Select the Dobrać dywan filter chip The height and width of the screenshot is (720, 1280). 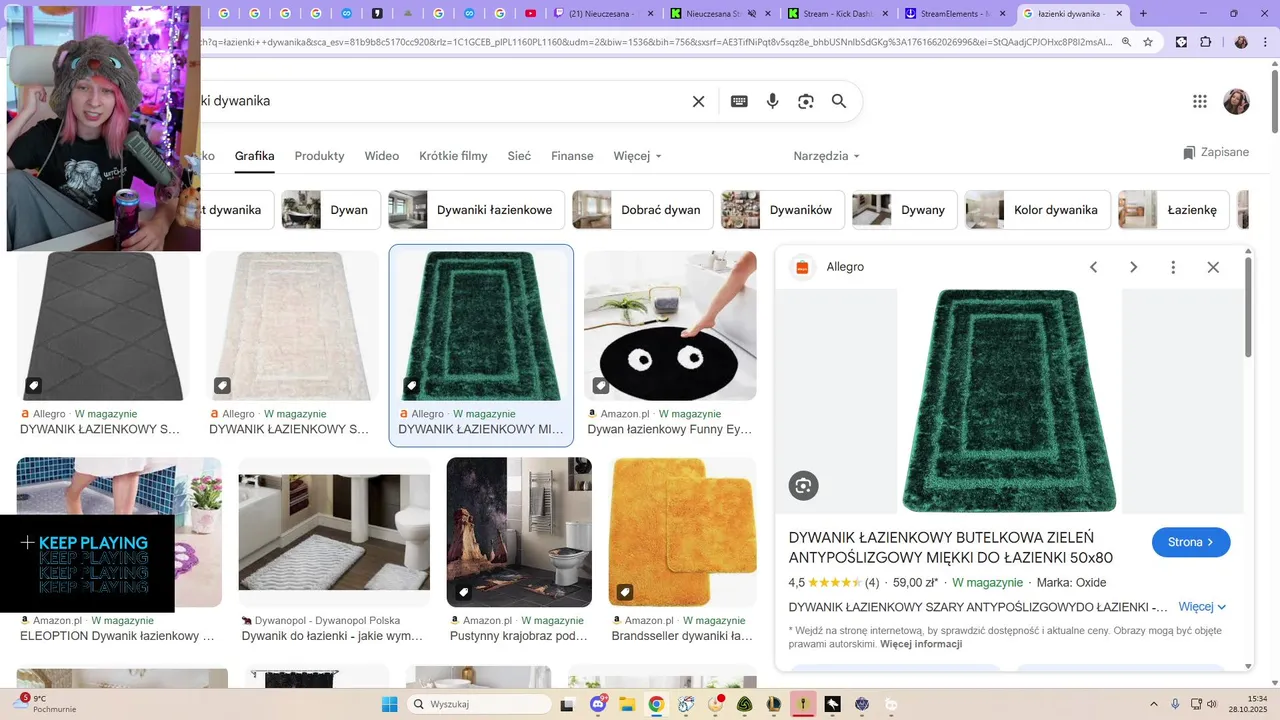point(643,210)
